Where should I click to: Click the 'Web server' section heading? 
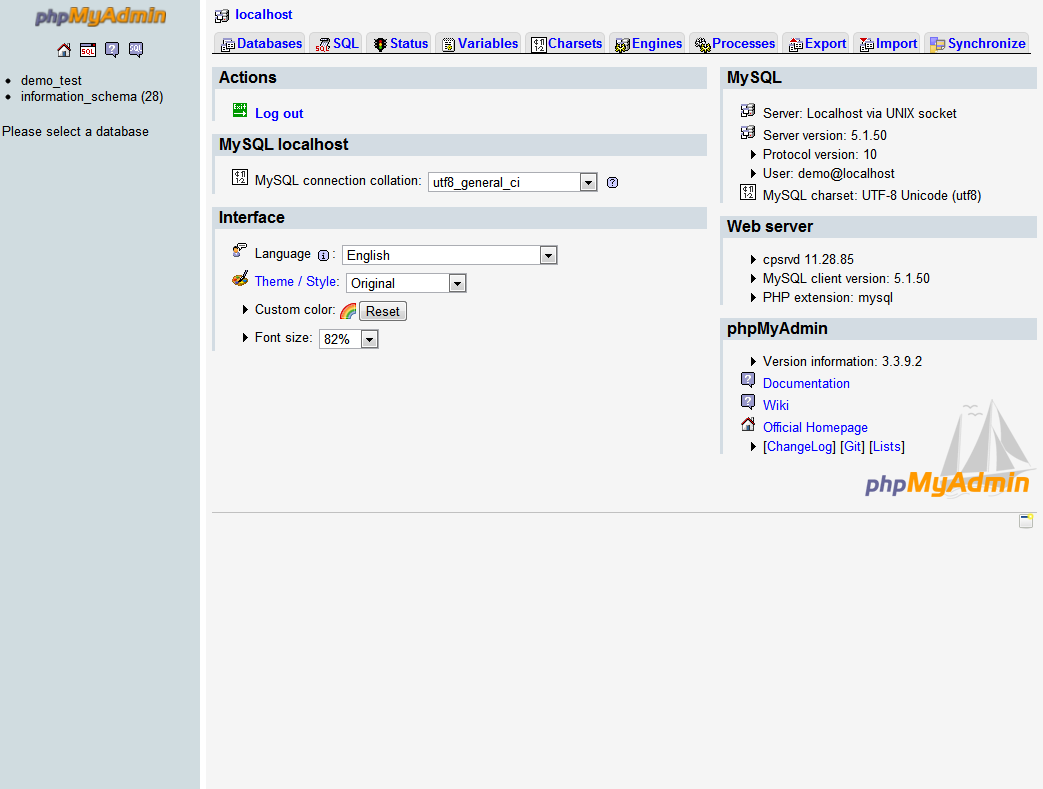[x=770, y=227]
